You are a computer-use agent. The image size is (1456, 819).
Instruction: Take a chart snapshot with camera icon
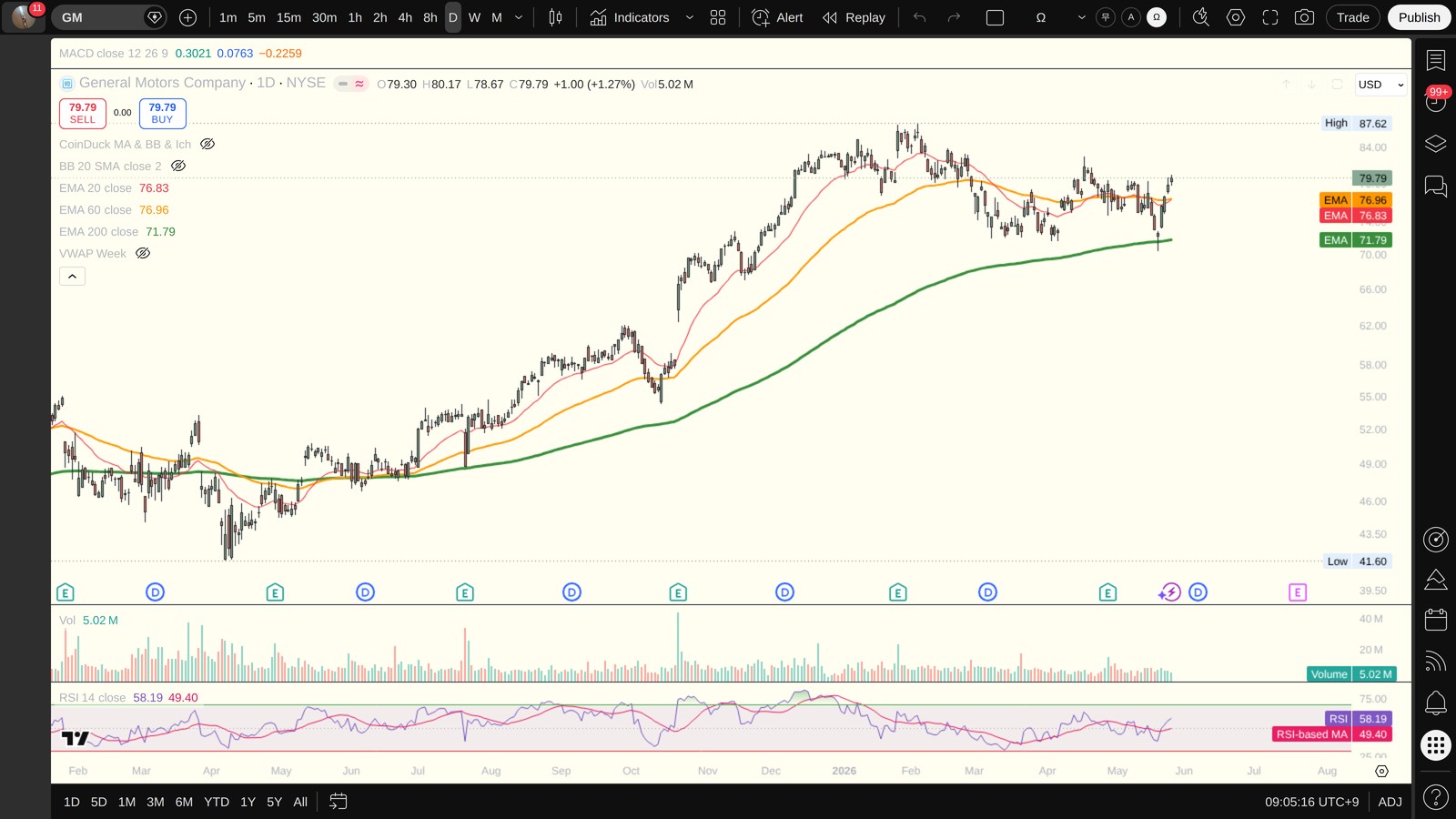[x=1304, y=17]
